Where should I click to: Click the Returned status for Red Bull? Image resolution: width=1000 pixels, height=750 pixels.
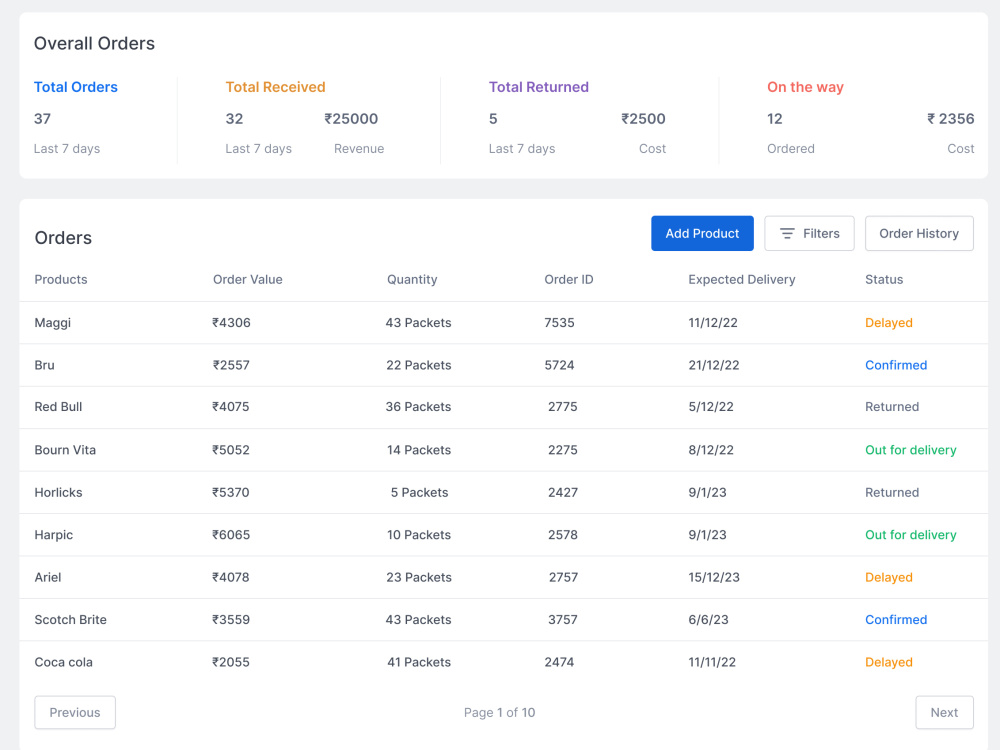[892, 407]
